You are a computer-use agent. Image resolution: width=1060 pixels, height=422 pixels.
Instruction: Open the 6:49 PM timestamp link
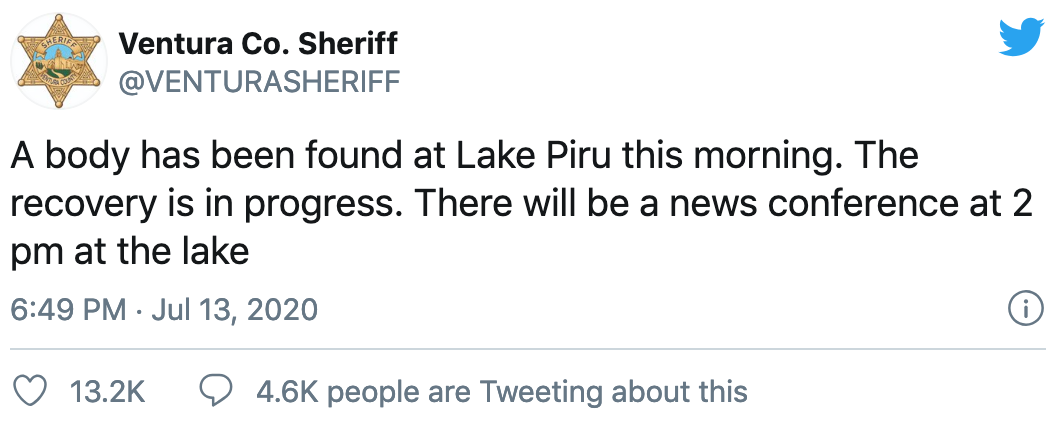coord(69,310)
